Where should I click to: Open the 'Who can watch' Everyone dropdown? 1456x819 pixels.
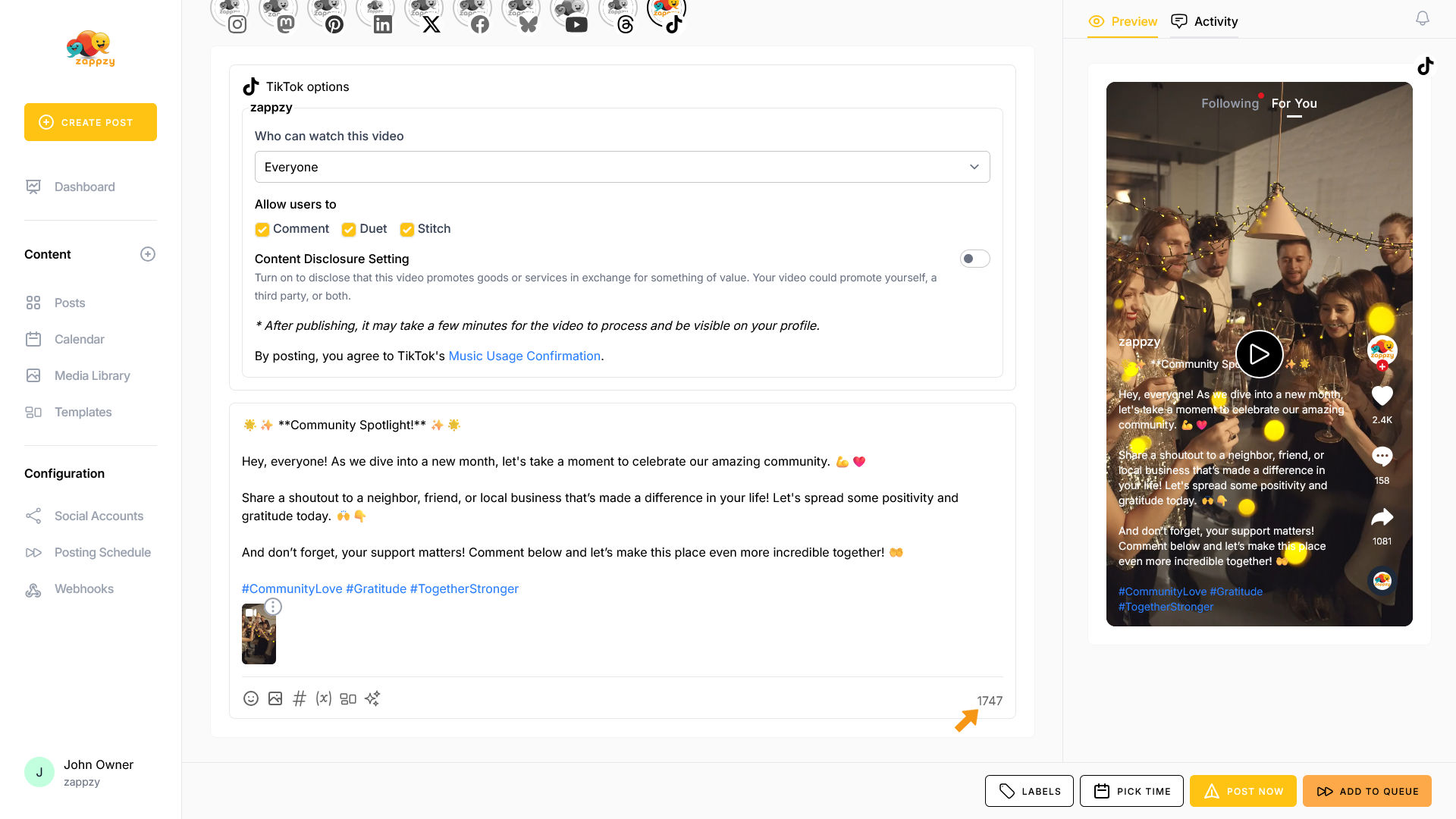pyautogui.click(x=622, y=167)
